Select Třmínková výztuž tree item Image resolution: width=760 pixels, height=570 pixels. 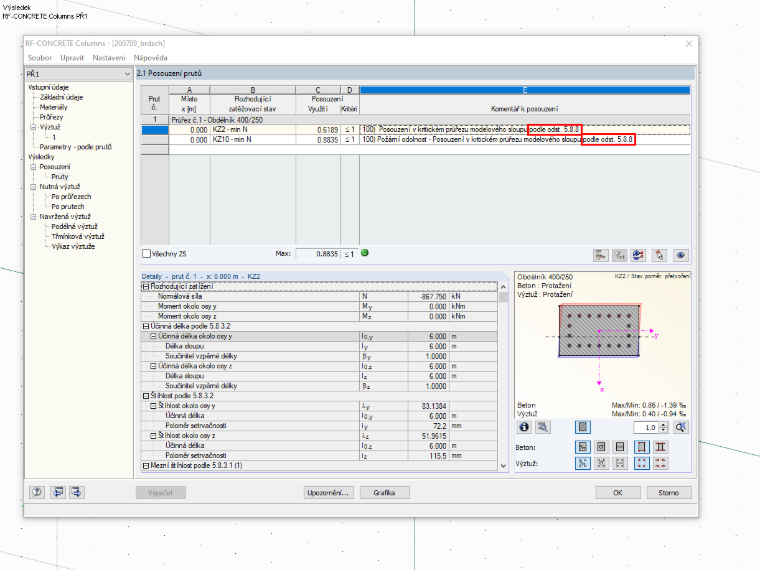[78, 237]
